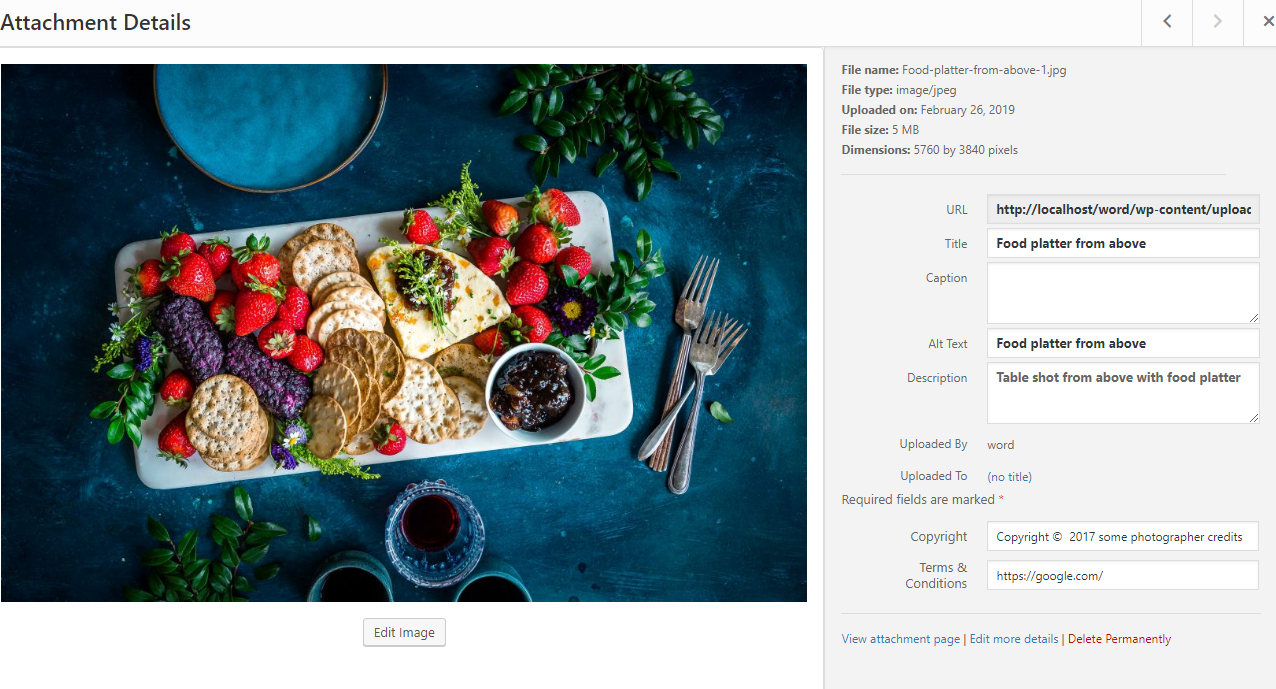The height and width of the screenshot is (689, 1276).
Task: Click inside the Description textarea
Action: click(1123, 393)
